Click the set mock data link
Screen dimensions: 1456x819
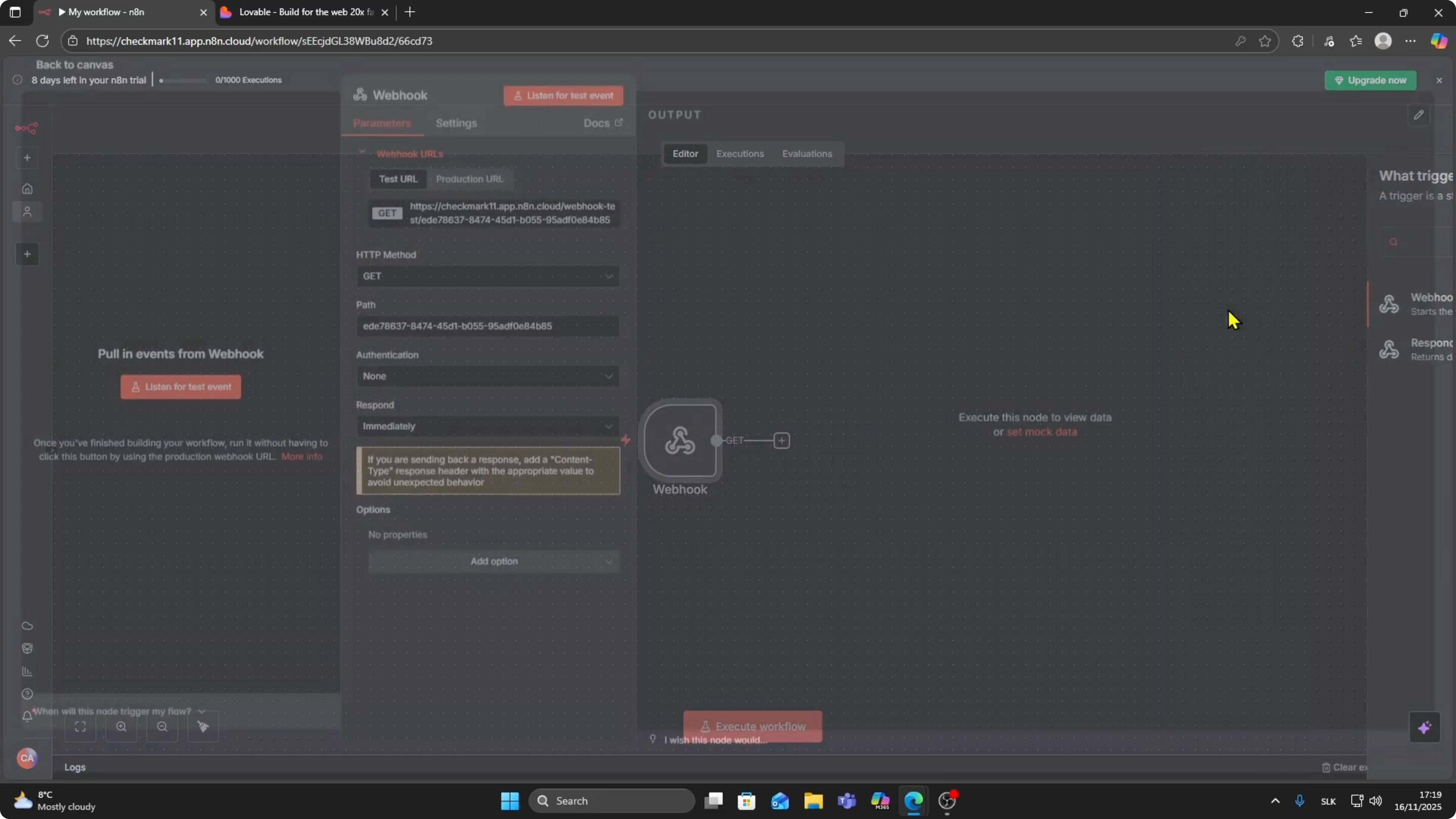(x=1042, y=432)
